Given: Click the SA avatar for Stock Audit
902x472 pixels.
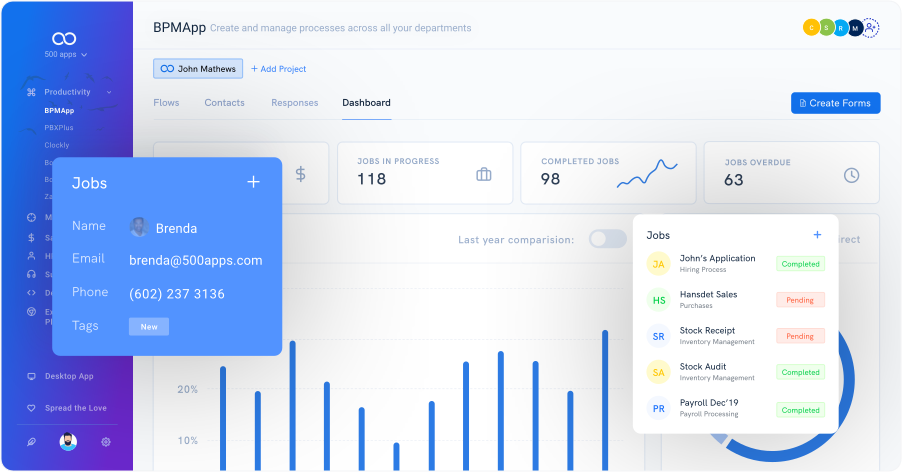Looking at the screenshot, I should coord(659,373).
